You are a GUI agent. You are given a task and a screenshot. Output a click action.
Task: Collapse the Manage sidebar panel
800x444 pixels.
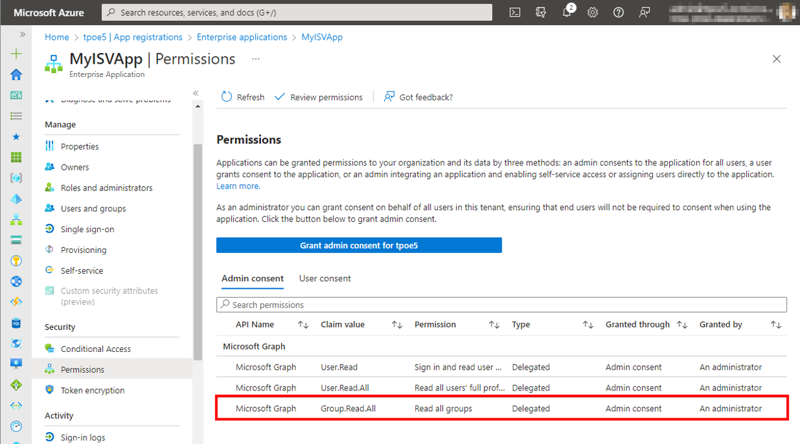(196, 93)
